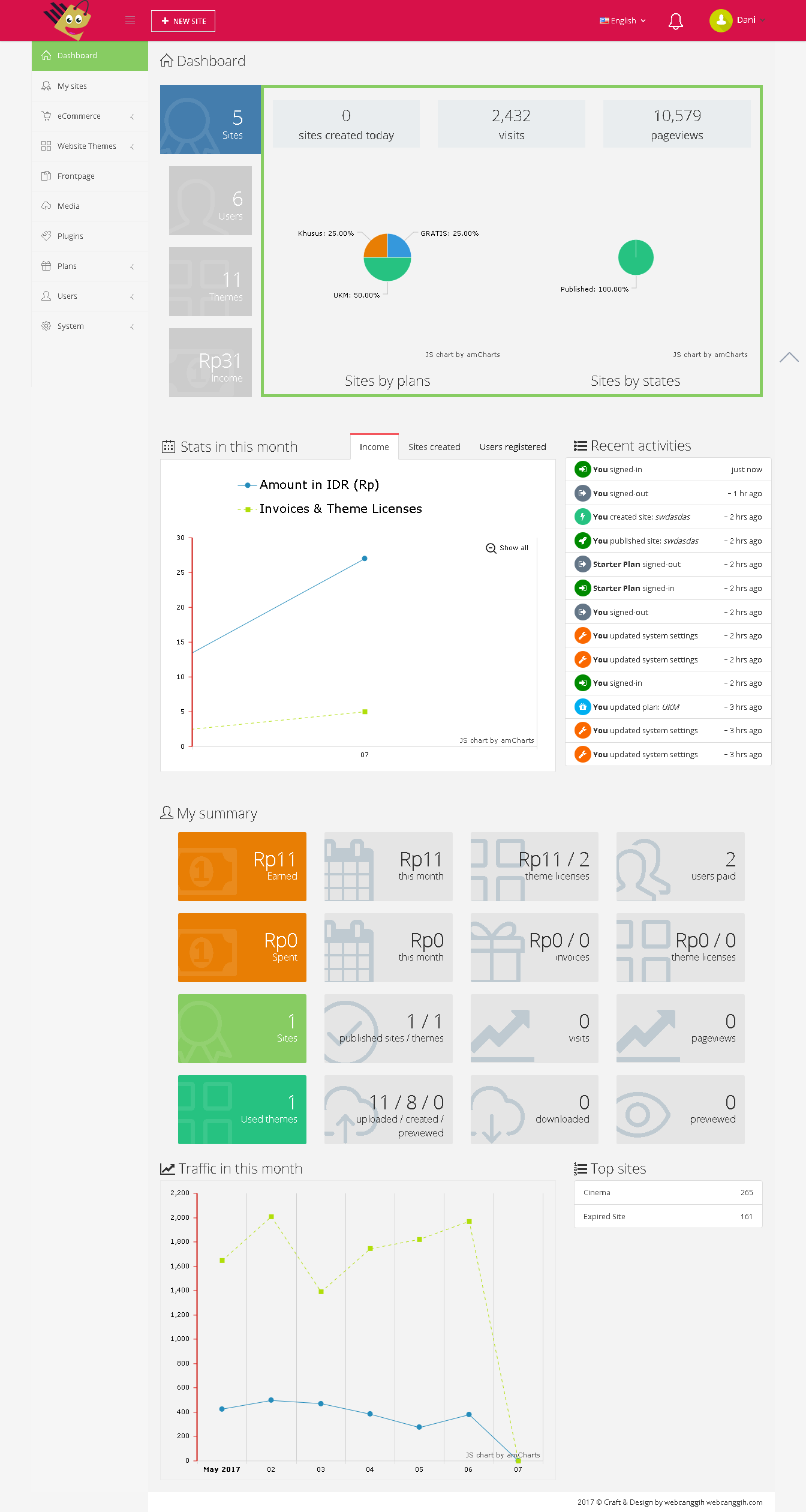Switch to the Users registered tab
This screenshot has height=1512, width=806.
coord(513,447)
